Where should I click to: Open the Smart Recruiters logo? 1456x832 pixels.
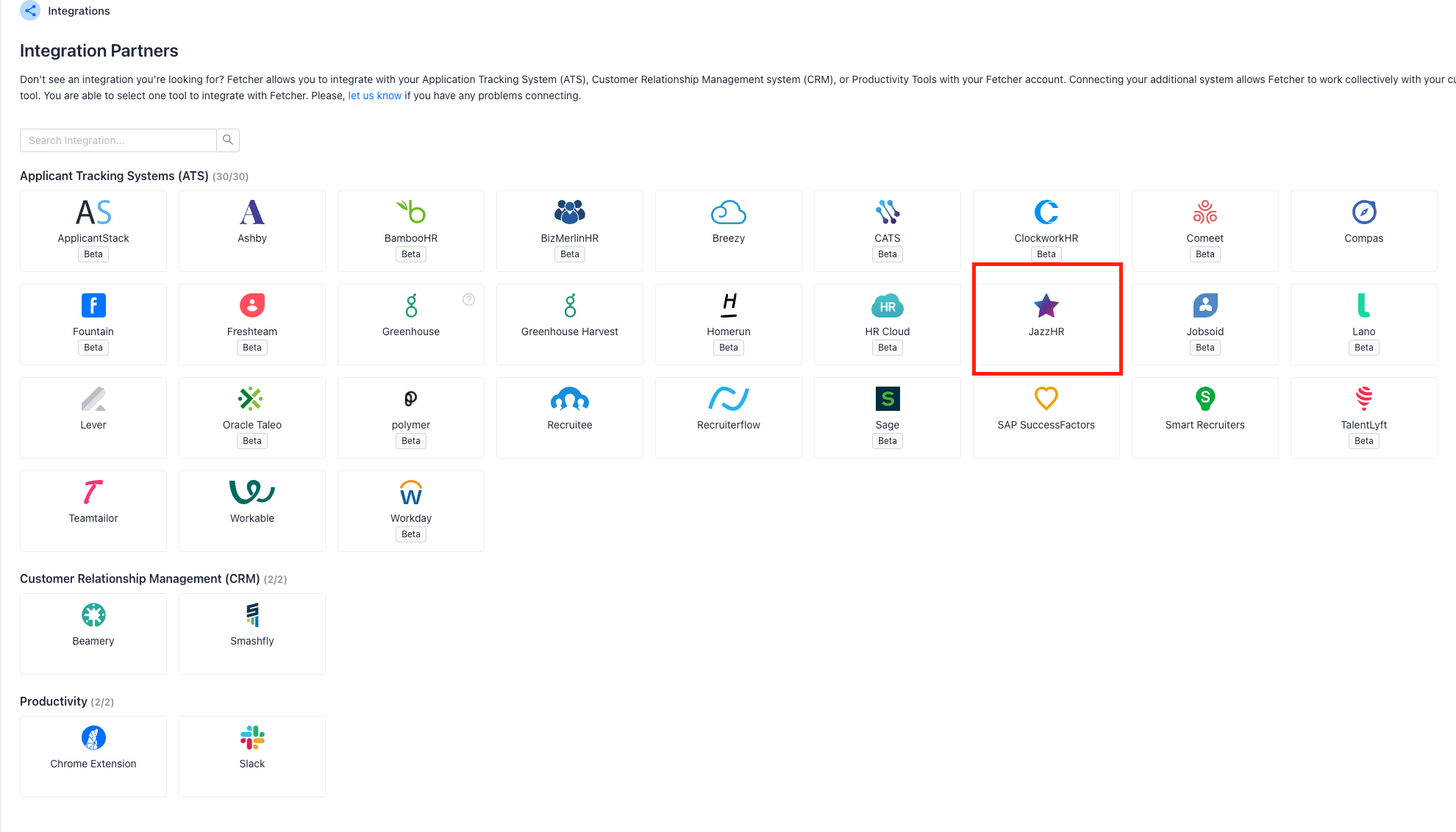click(1205, 398)
